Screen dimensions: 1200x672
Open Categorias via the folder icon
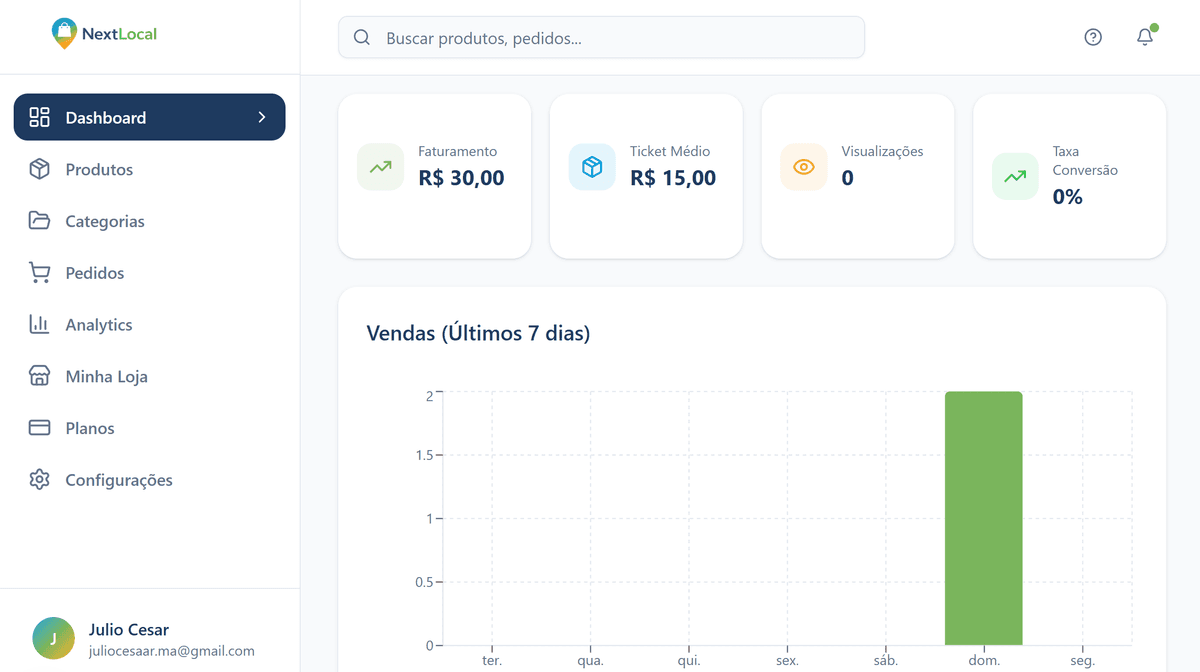(39, 221)
